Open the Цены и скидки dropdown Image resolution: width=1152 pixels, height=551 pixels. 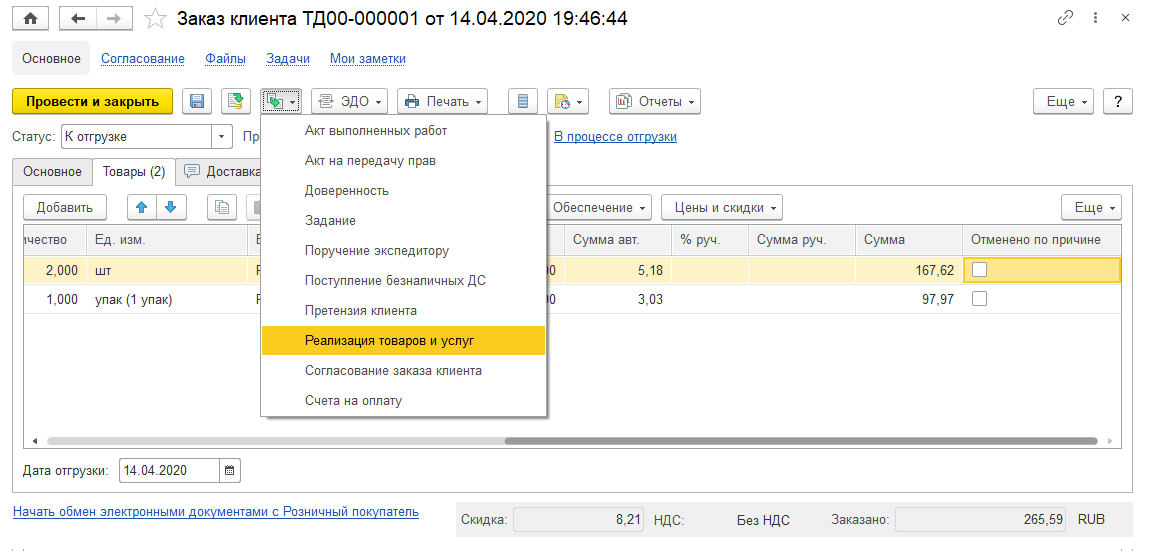[721, 208]
